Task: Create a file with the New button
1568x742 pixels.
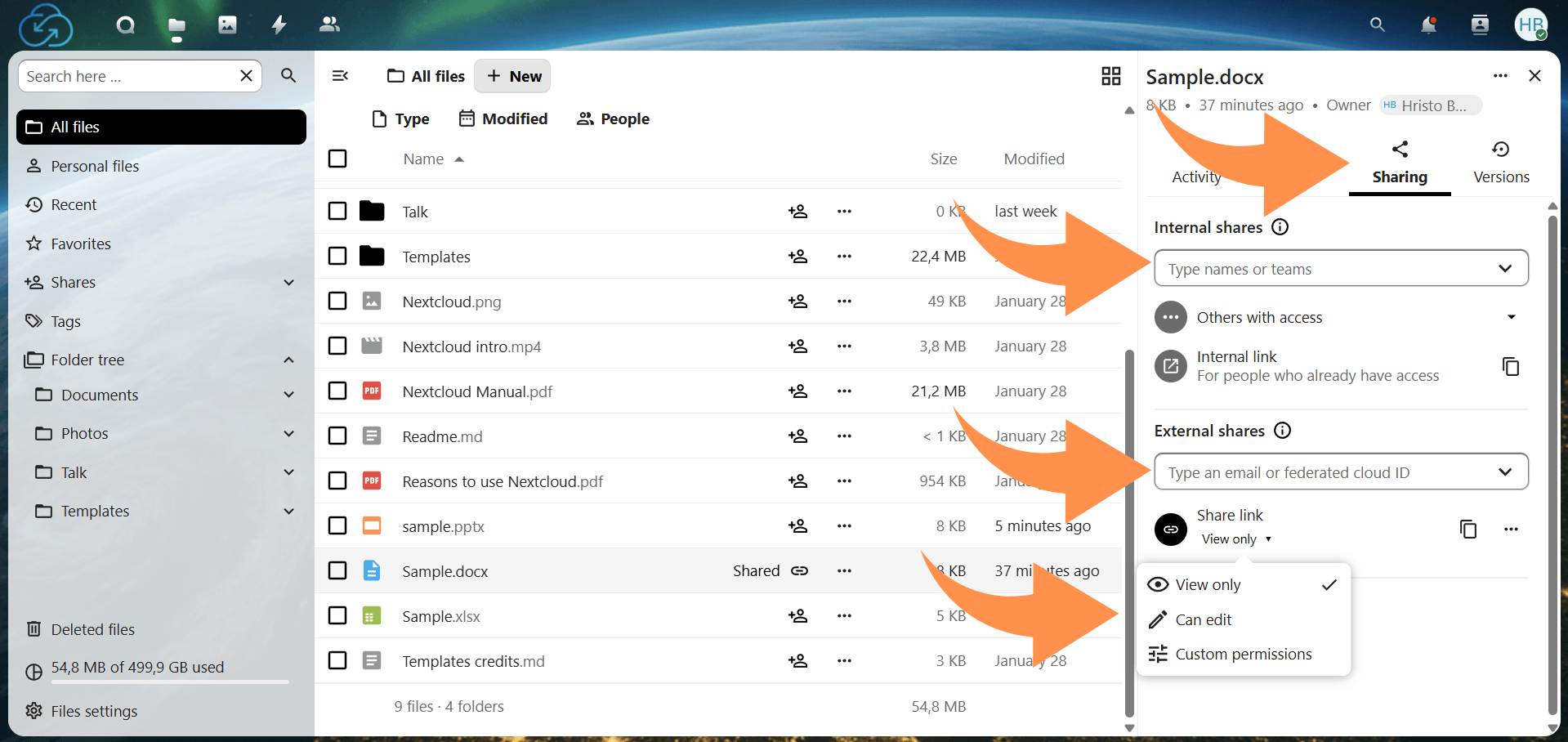Action: (x=512, y=75)
